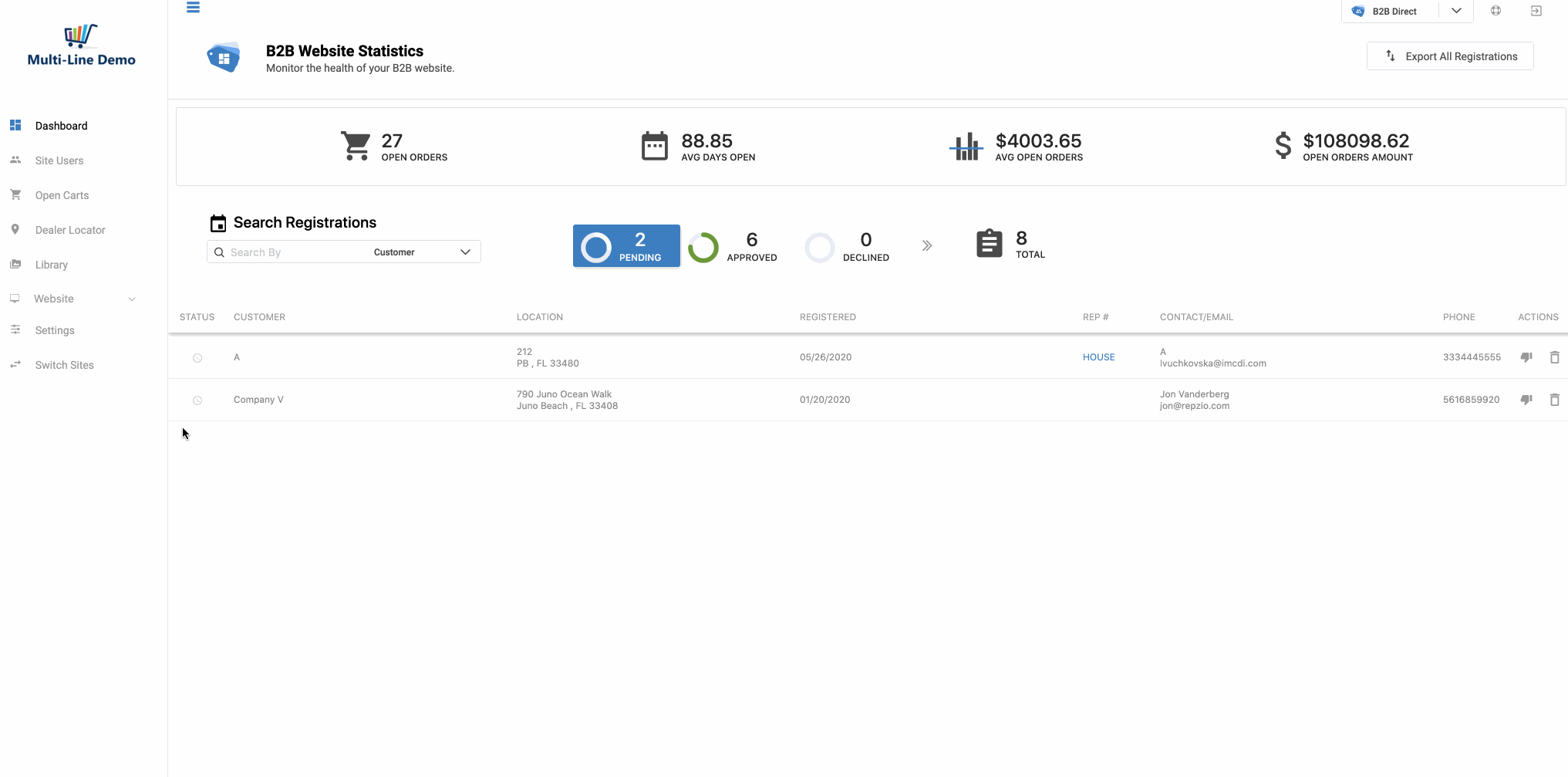Open Settings in sidebar
Screen dimensions: 1568x777
[55, 330]
